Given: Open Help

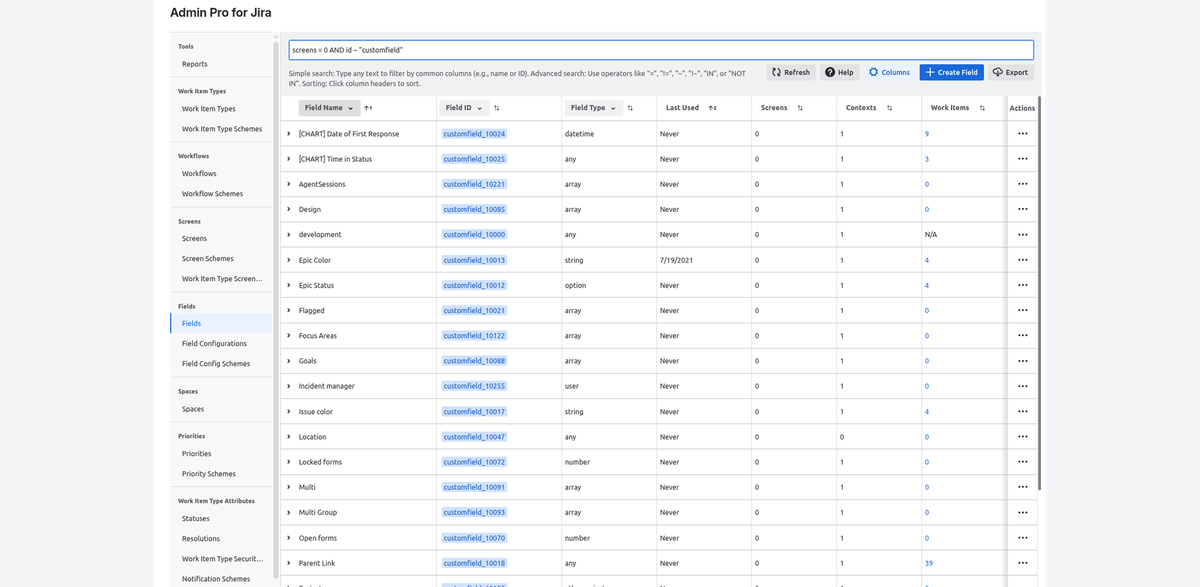Looking at the screenshot, I should tap(840, 72).
